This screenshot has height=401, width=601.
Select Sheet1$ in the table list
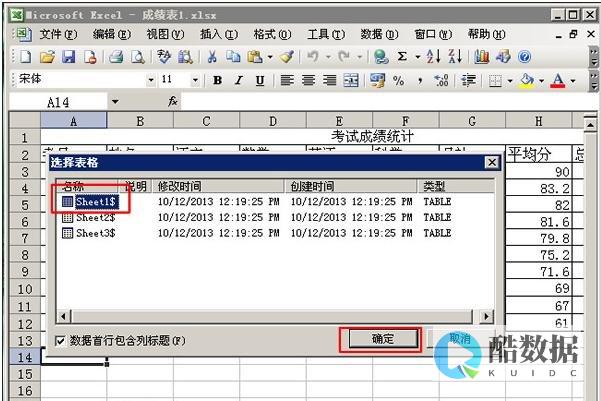point(89,202)
